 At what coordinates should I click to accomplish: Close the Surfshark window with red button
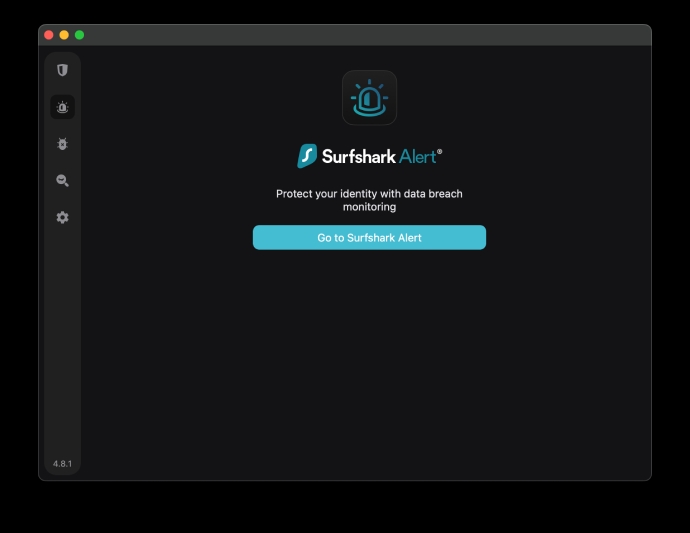49,35
